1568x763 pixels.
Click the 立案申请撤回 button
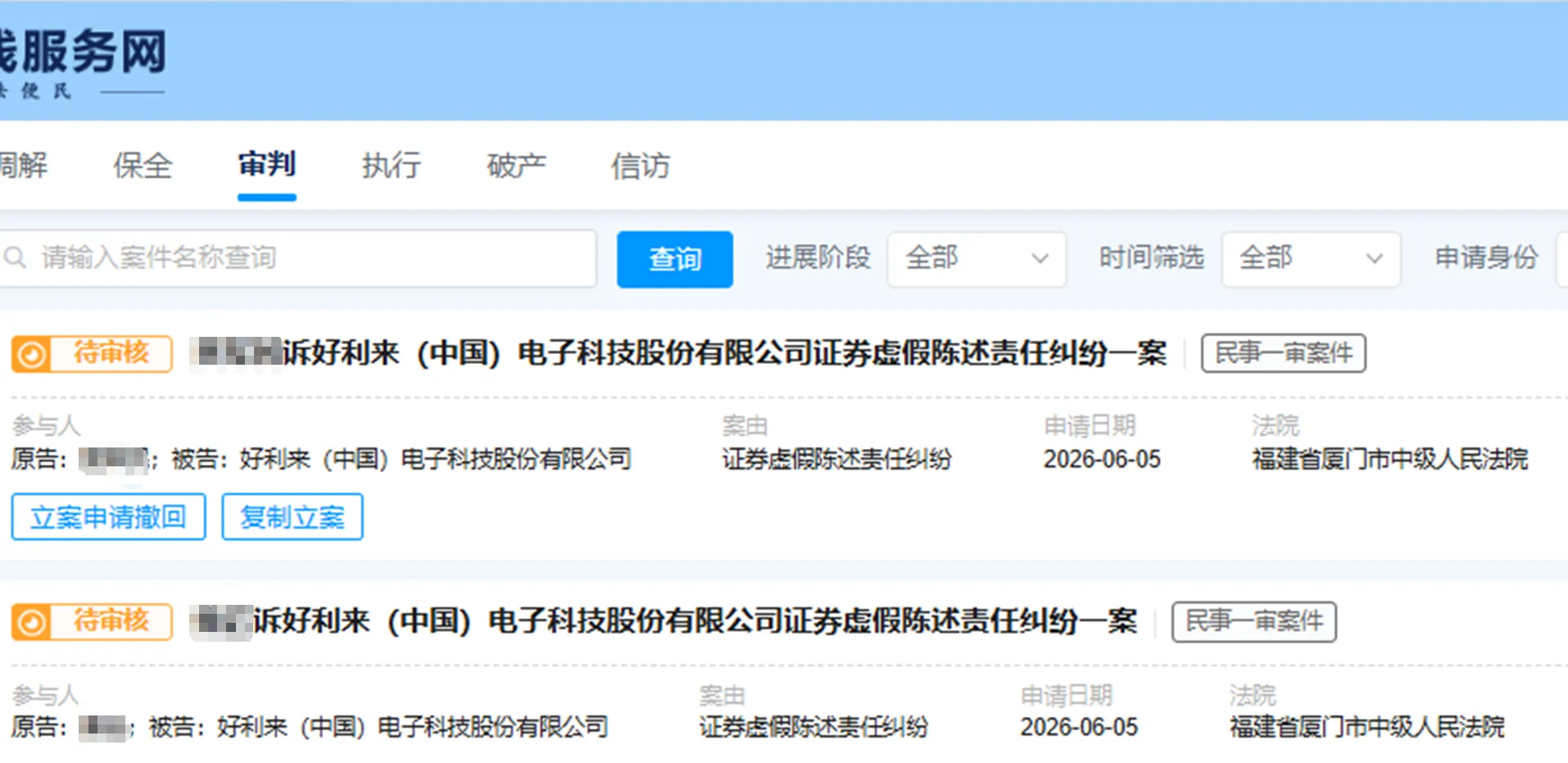tap(108, 517)
